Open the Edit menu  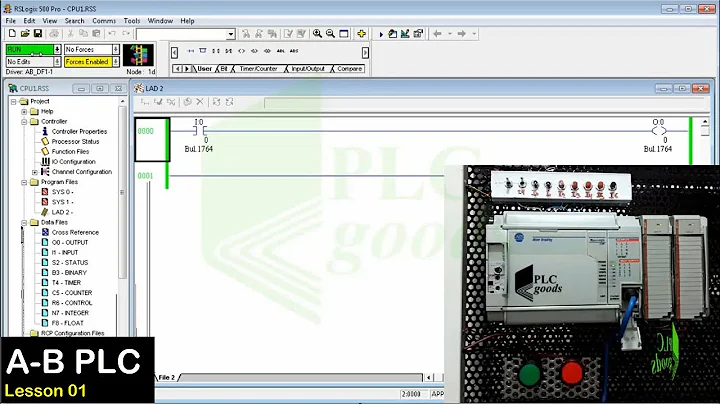pos(29,21)
